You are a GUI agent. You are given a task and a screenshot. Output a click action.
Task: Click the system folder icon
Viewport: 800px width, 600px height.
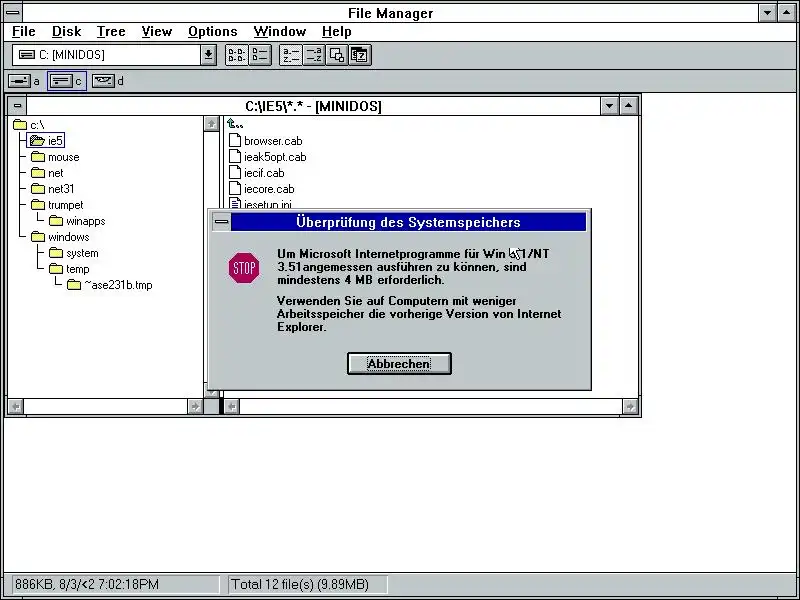pyautogui.click(x=56, y=253)
